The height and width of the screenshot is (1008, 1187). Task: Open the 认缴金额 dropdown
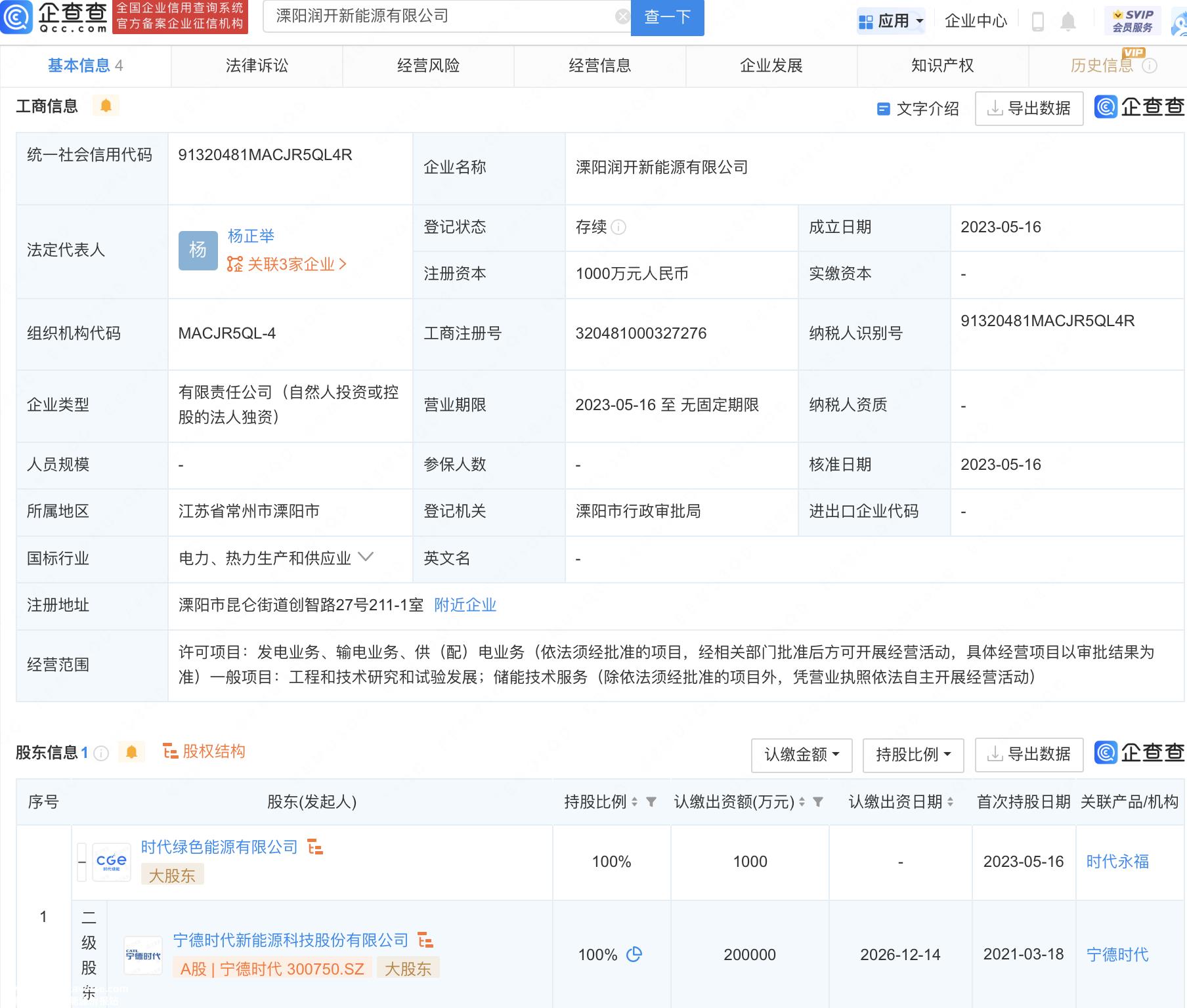point(802,755)
